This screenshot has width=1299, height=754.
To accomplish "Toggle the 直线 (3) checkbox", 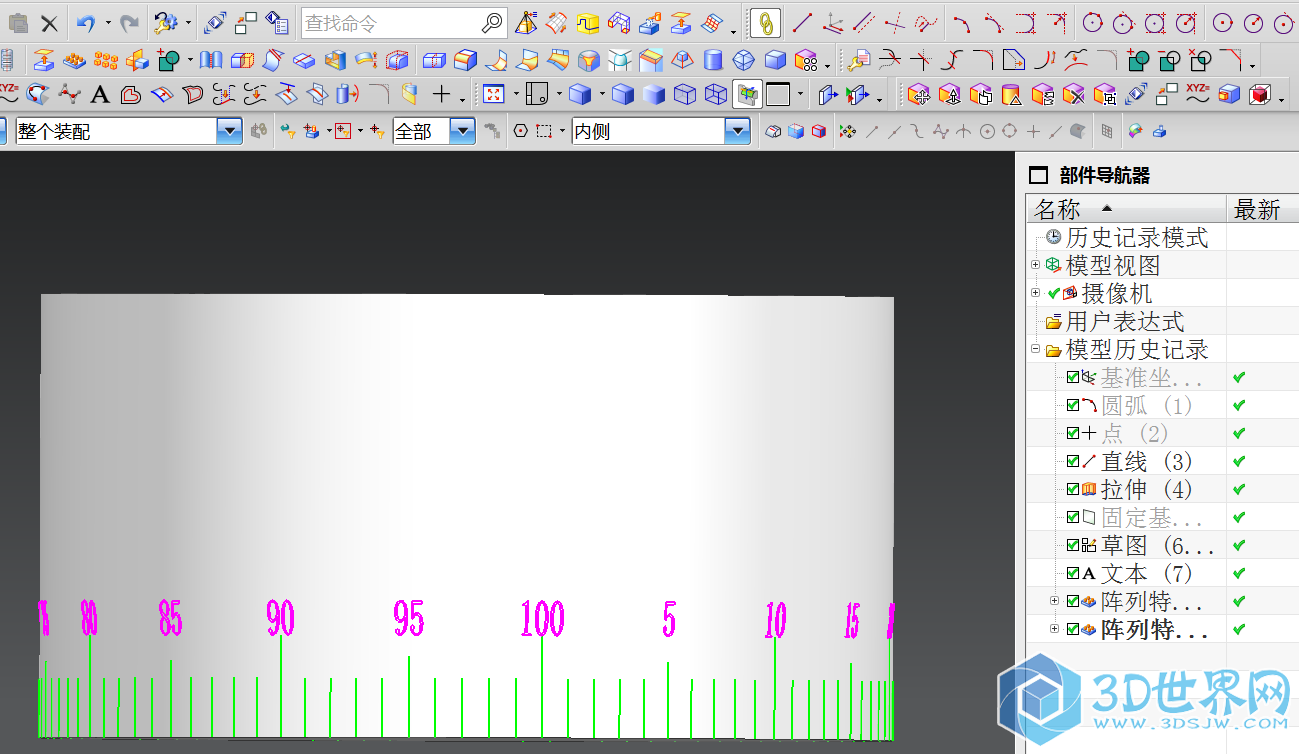I will tap(1072, 461).
